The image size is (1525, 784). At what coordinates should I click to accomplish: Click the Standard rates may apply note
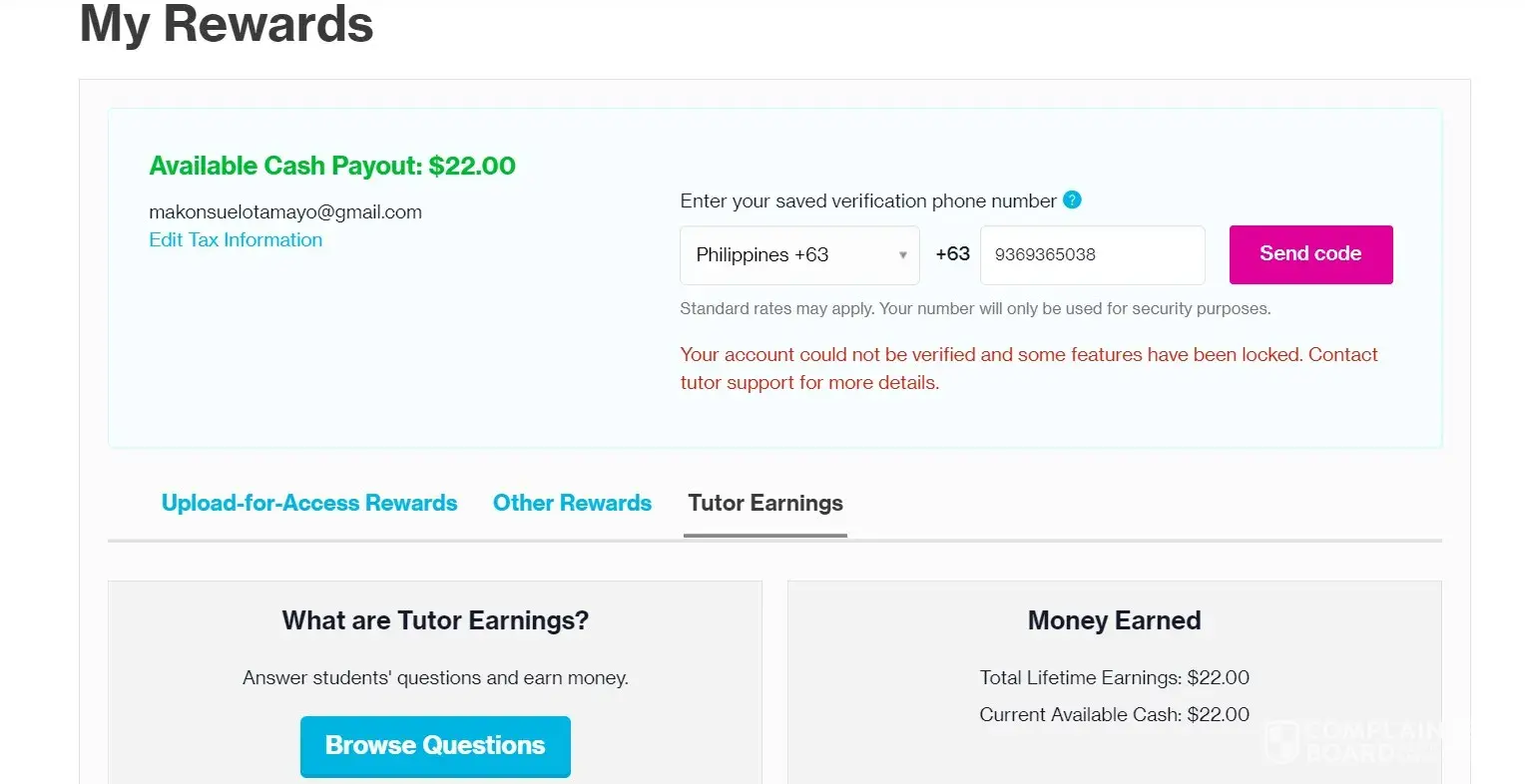tap(975, 309)
